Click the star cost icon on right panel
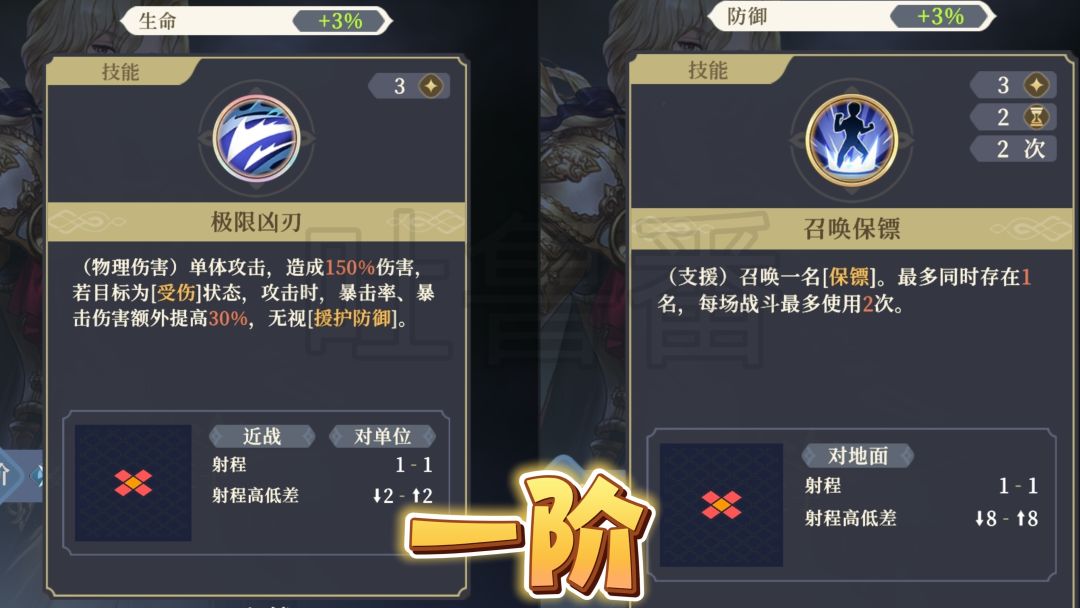The width and height of the screenshot is (1080, 608). pos(1035,85)
